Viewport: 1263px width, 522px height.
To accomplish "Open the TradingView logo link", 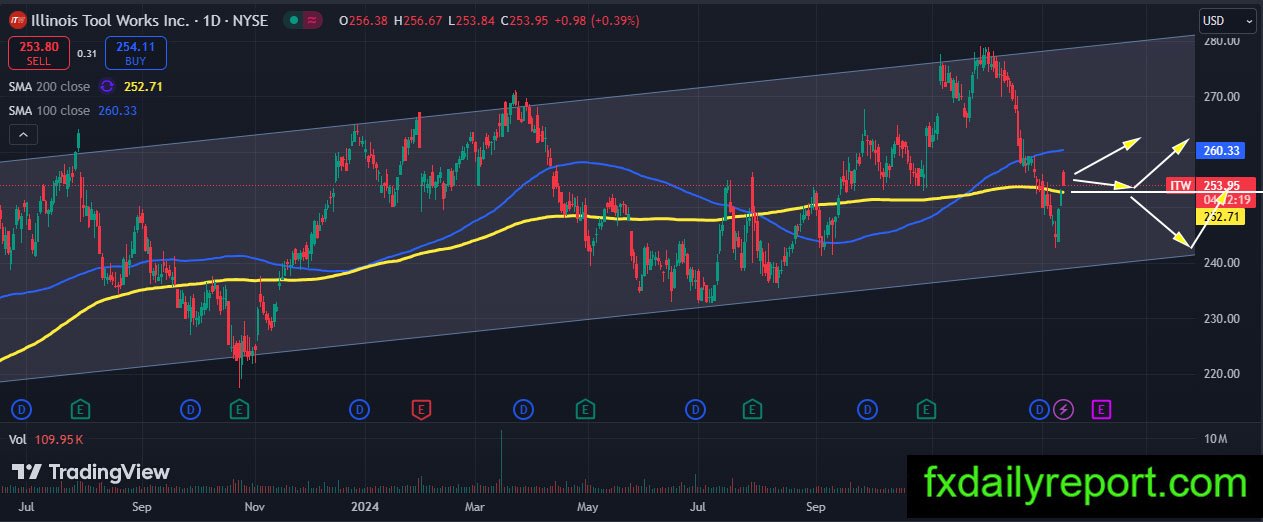I will click(x=91, y=472).
